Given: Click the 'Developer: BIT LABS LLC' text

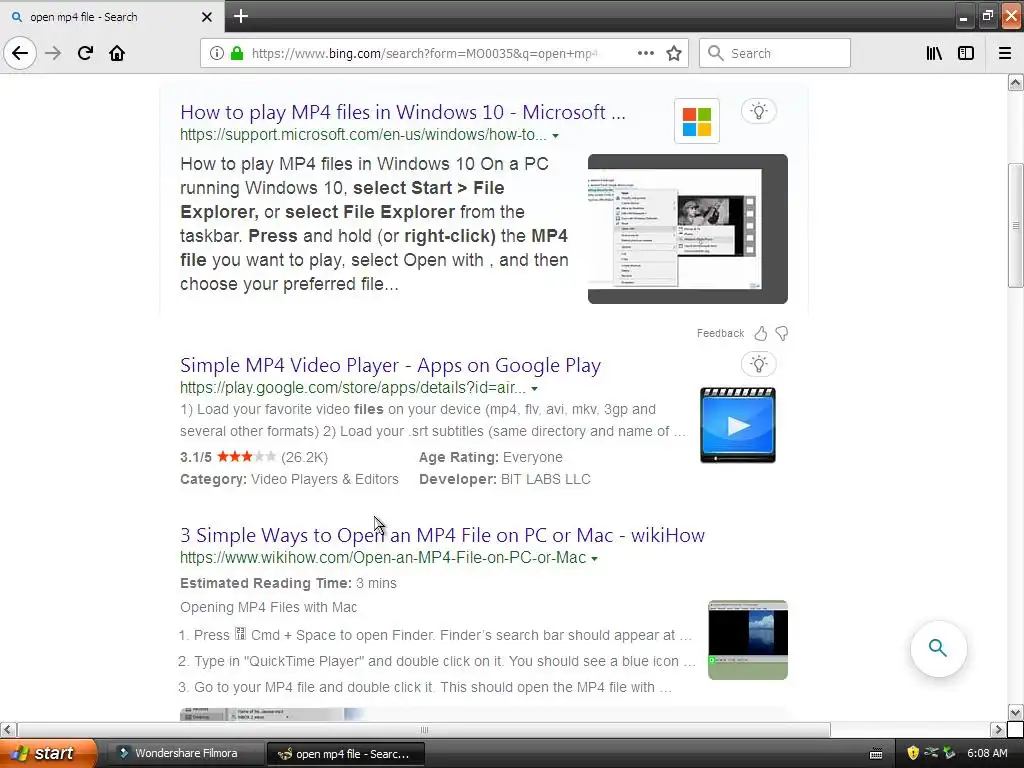Looking at the screenshot, I should tap(504, 479).
